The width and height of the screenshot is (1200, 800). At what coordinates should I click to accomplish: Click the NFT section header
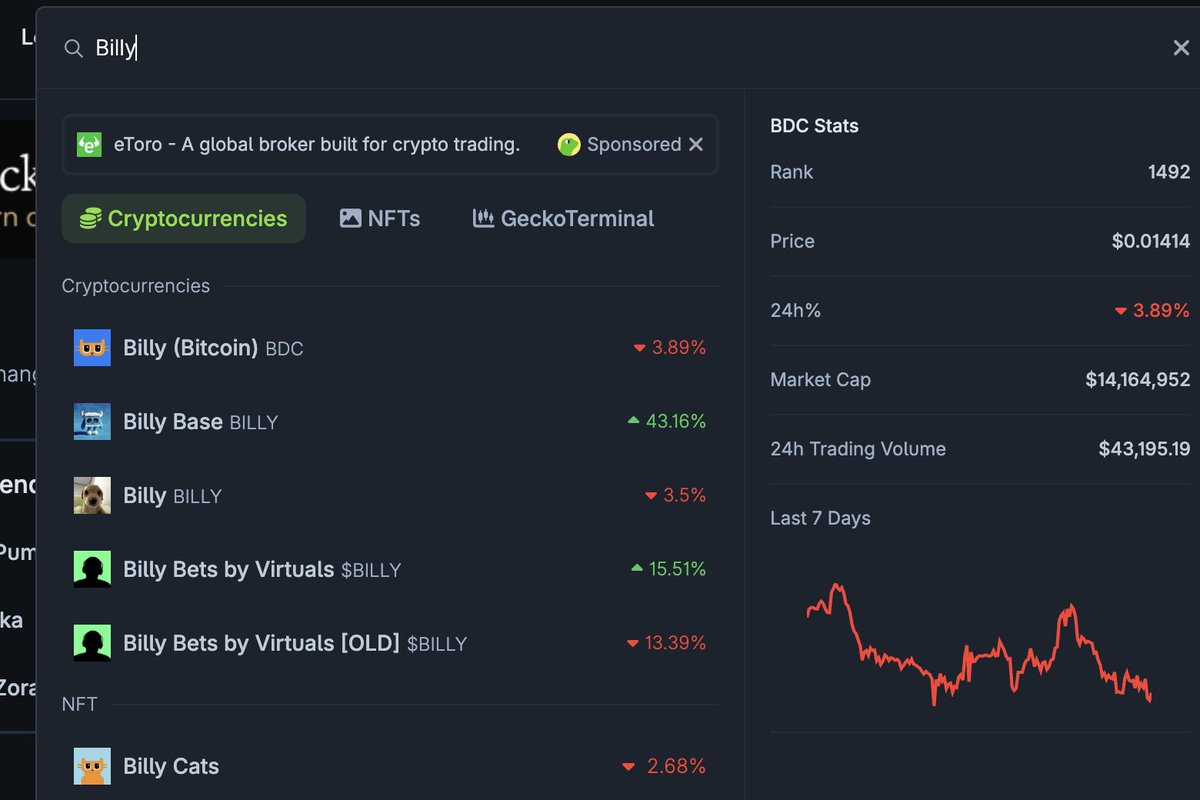(80, 704)
